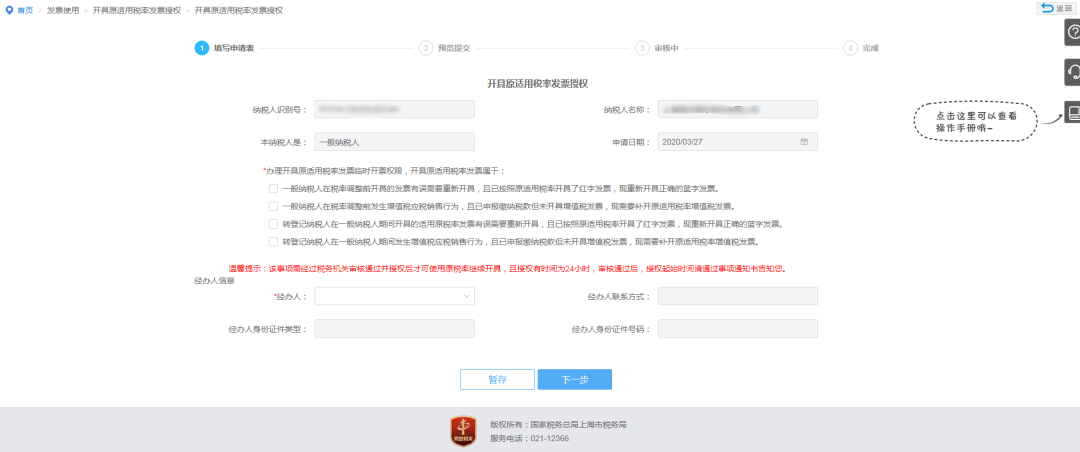This screenshot has width=1080, height=452.
Task: Click the 返回 back button
Action: [1057, 8]
